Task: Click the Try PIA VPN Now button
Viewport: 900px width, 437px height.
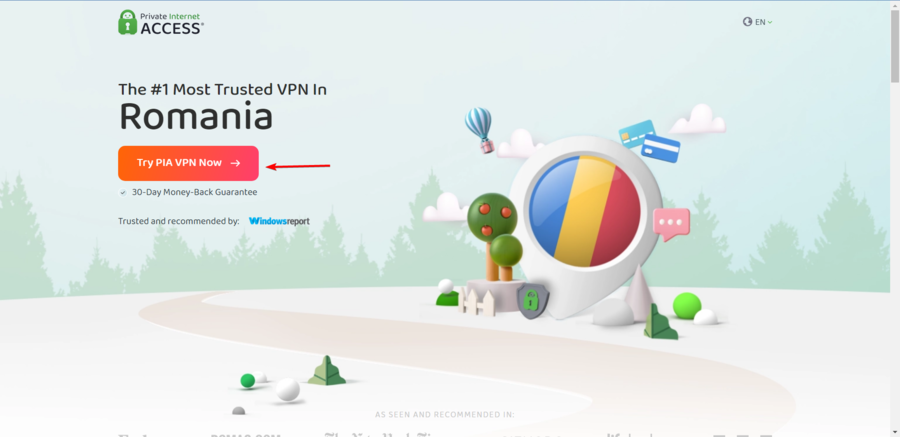Action: pyautogui.click(x=188, y=163)
